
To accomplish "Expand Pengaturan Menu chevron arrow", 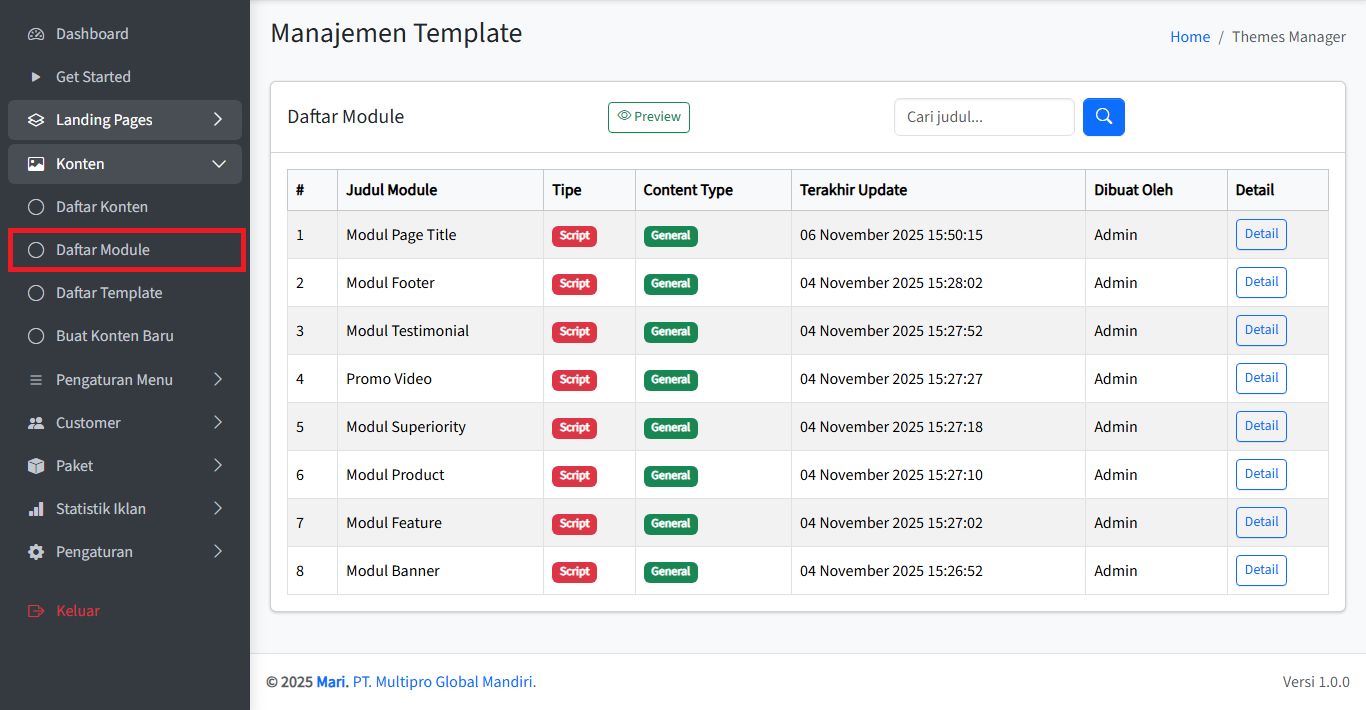I will click(218, 380).
